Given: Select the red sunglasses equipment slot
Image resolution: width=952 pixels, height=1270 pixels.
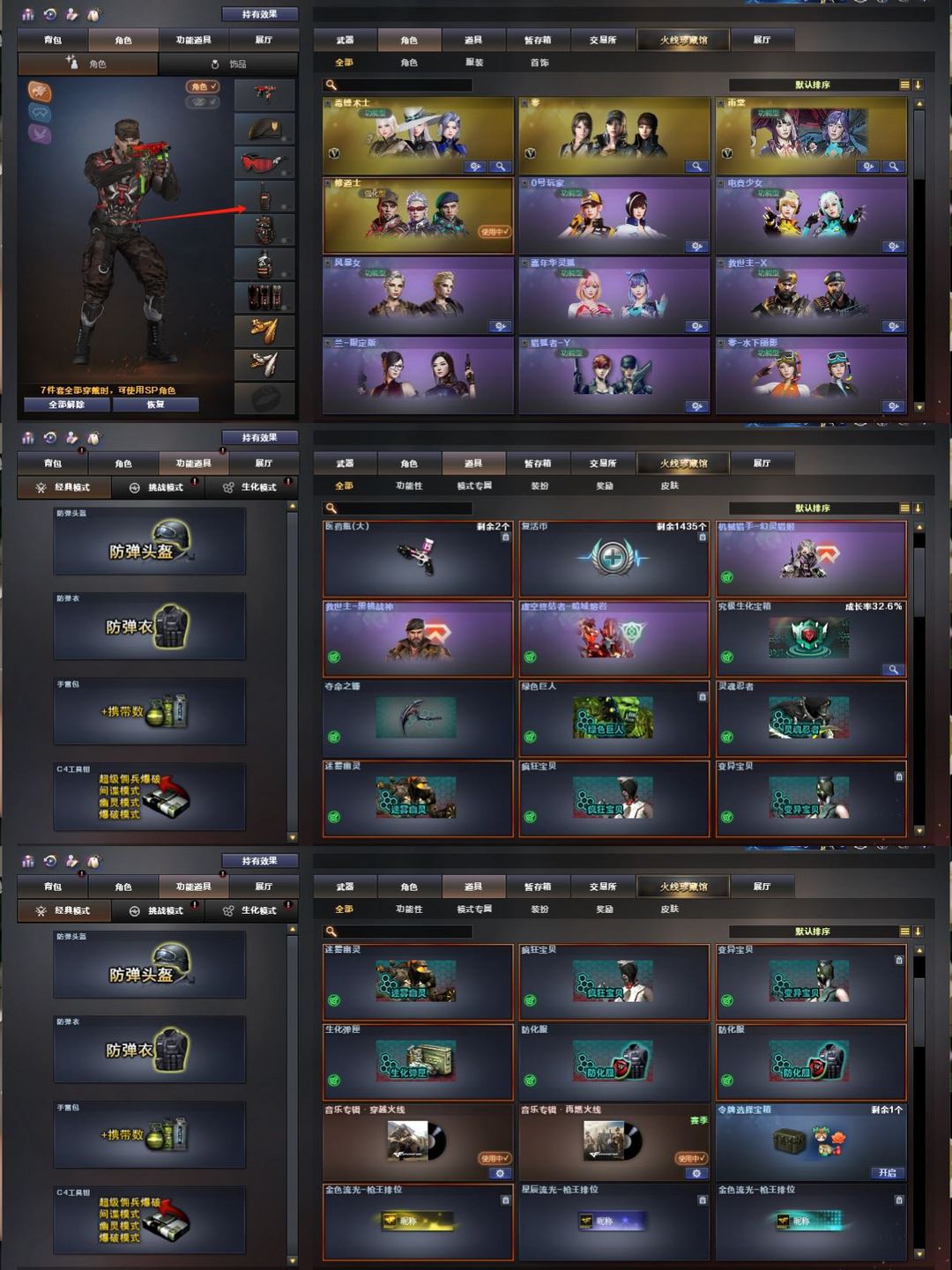Looking at the screenshot, I should [x=264, y=163].
